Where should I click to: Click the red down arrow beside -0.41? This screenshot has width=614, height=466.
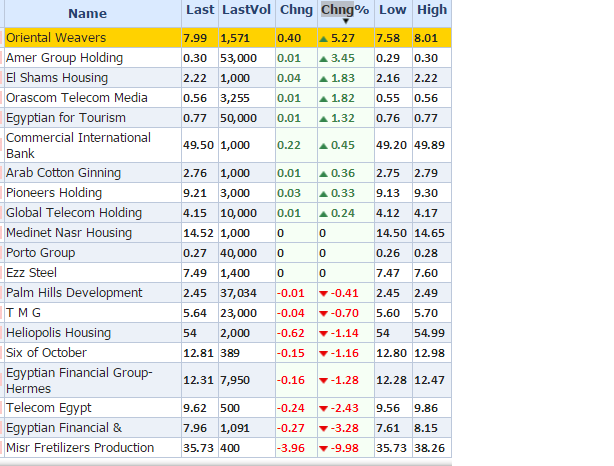tap(323, 294)
